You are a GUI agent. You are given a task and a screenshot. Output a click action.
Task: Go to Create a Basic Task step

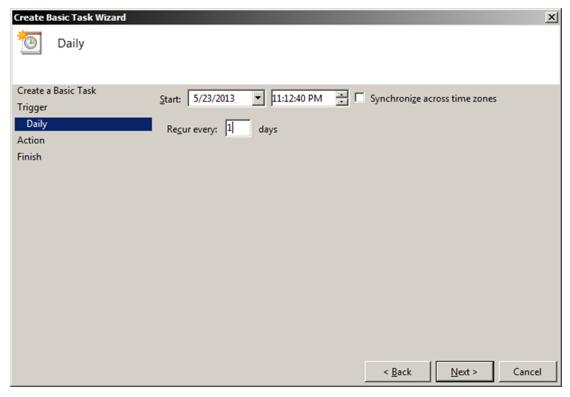click(x=56, y=91)
